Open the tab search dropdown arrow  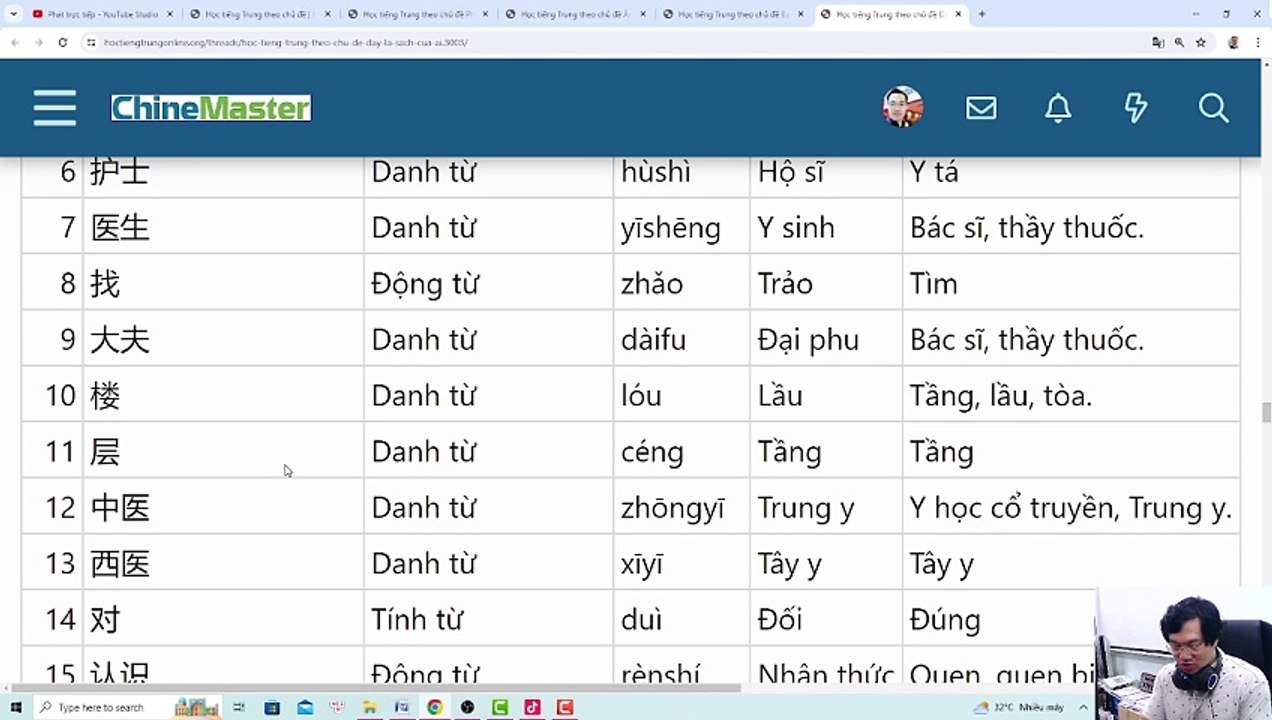point(14,14)
